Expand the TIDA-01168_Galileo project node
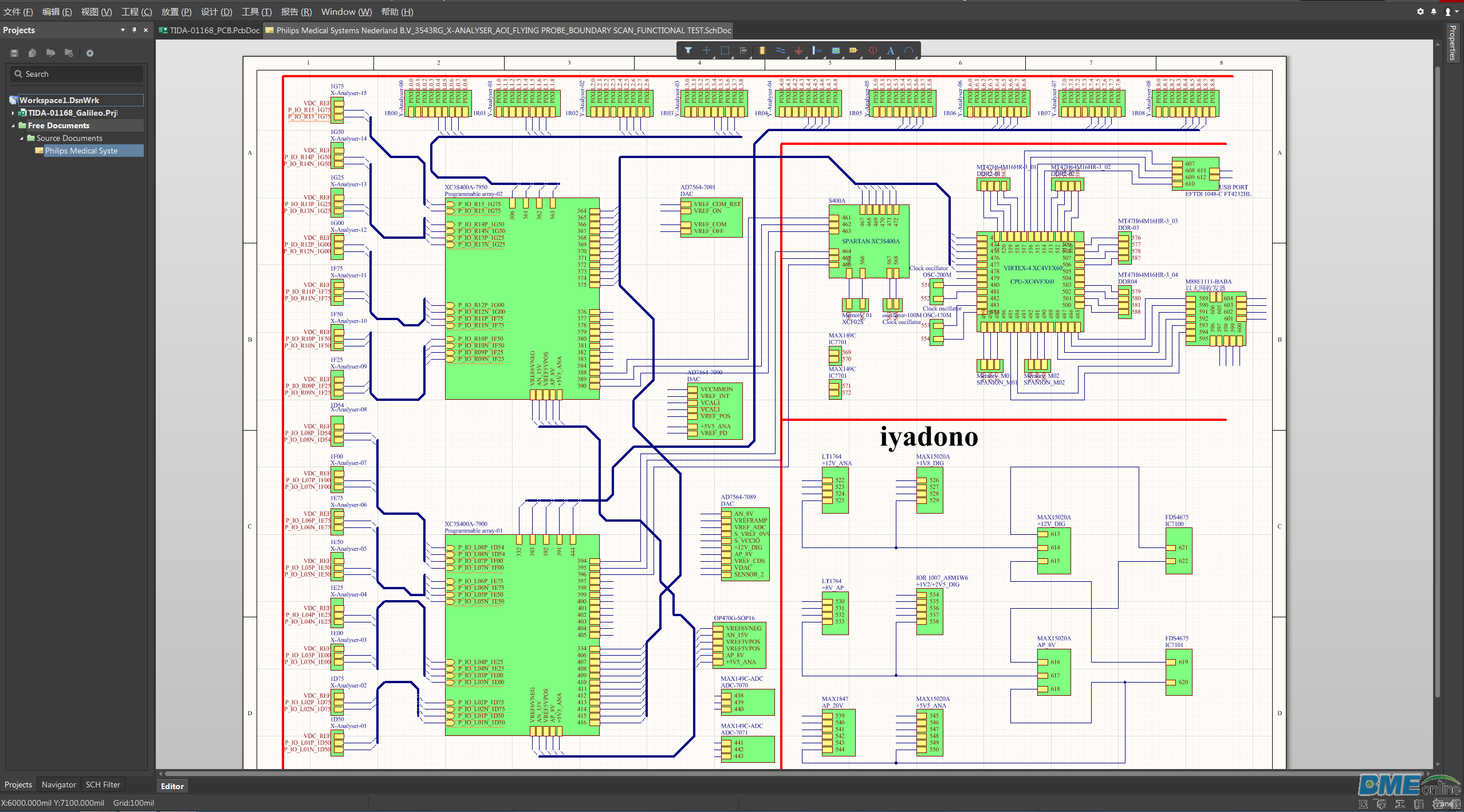 pyautogui.click(x=13, y=113)
